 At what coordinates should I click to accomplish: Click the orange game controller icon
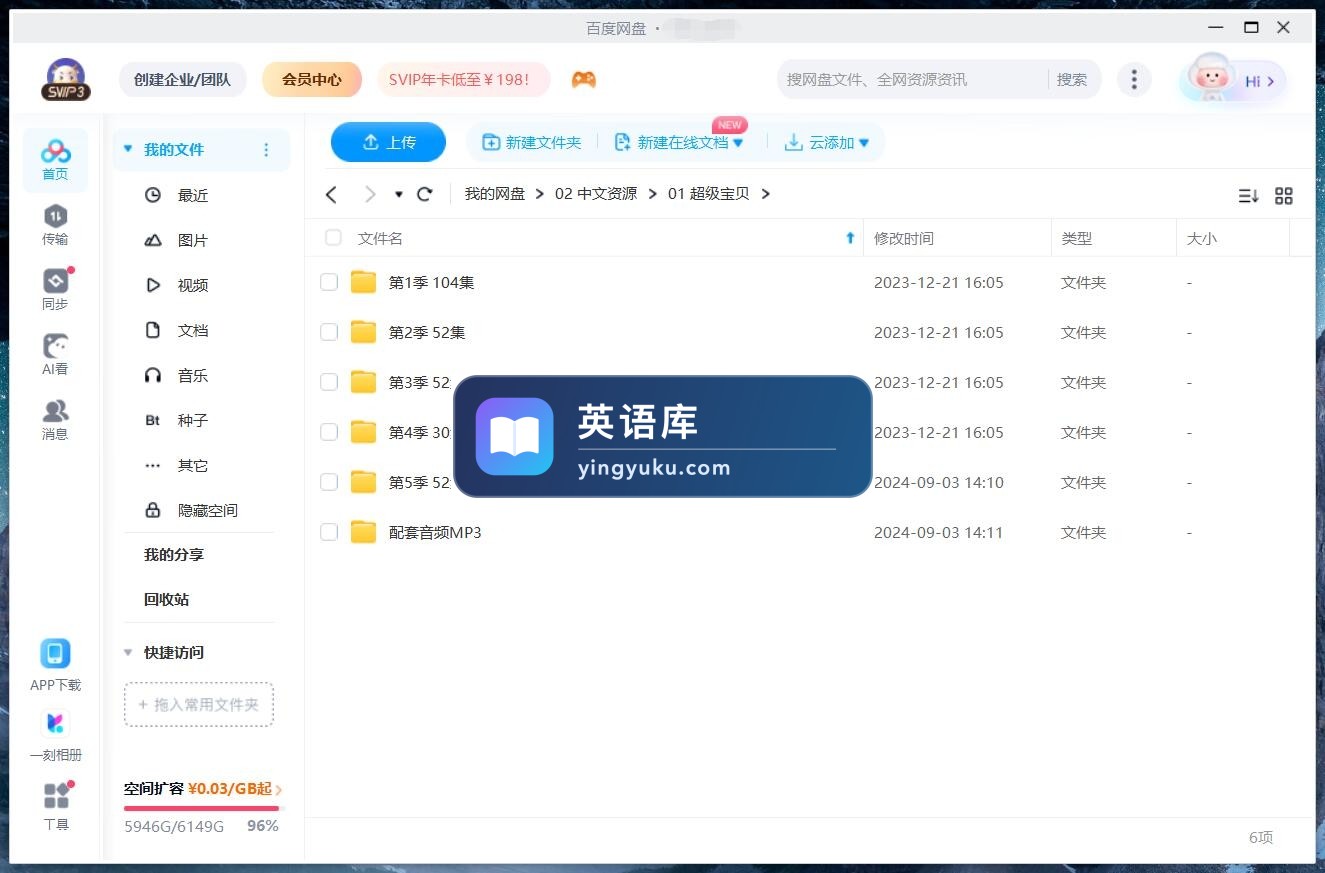584,80
